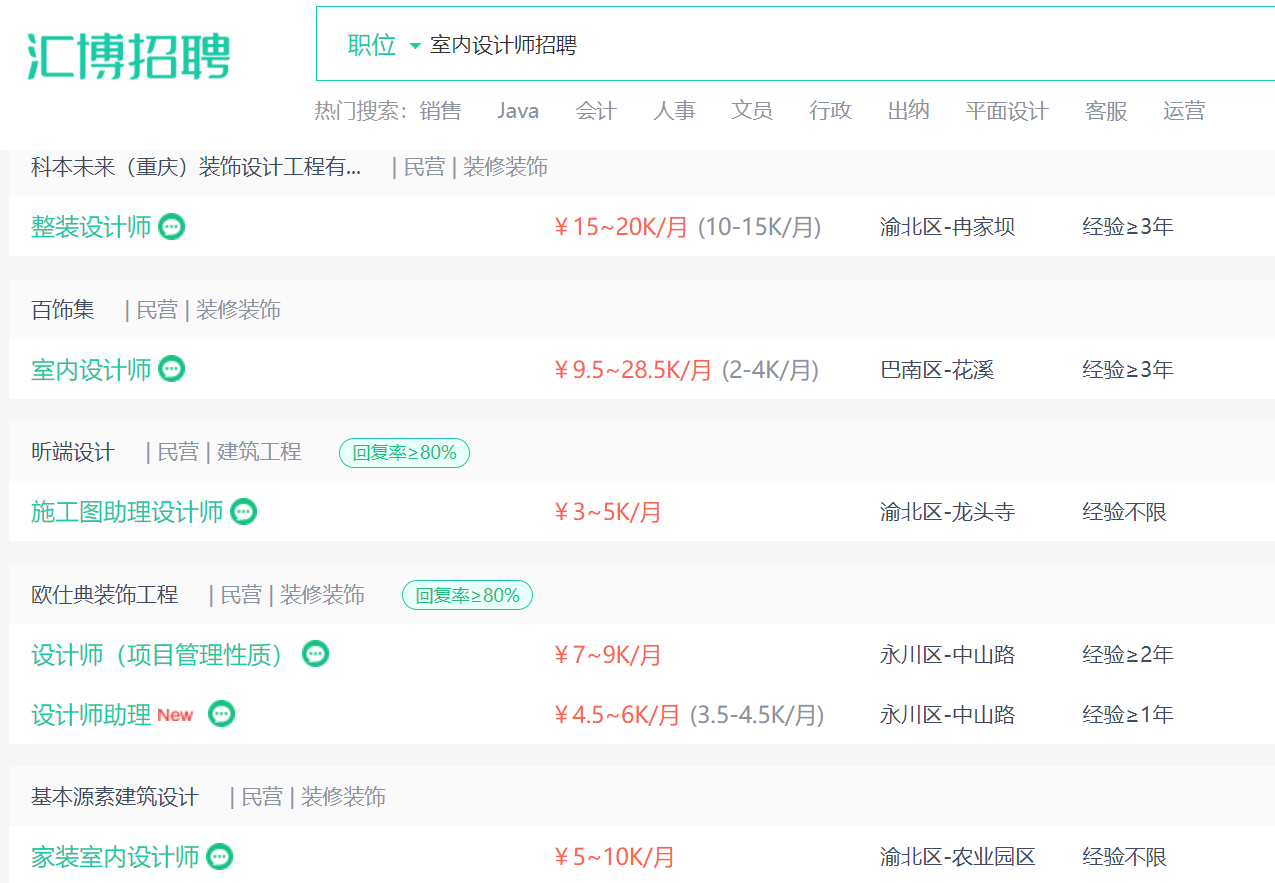Click hot search keyword 运营

tap(1184, 111)
